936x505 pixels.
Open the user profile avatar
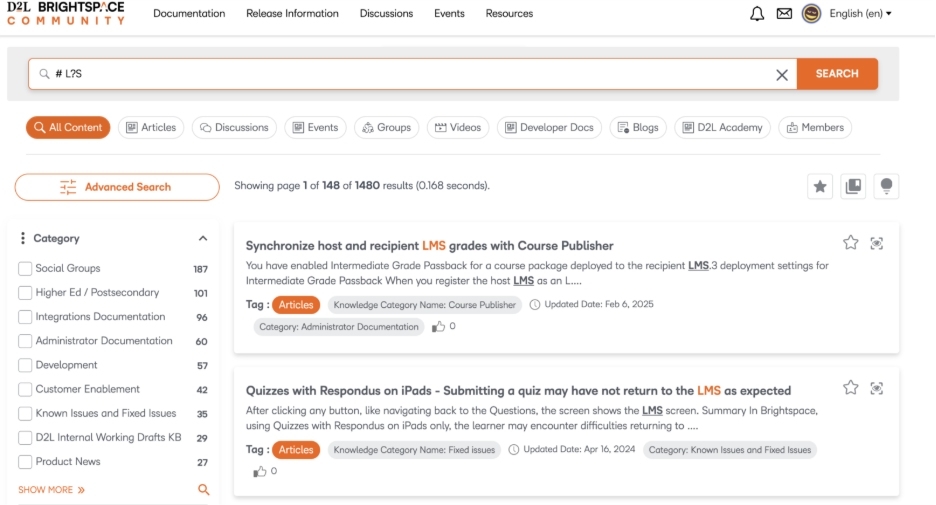click(811, 13)
